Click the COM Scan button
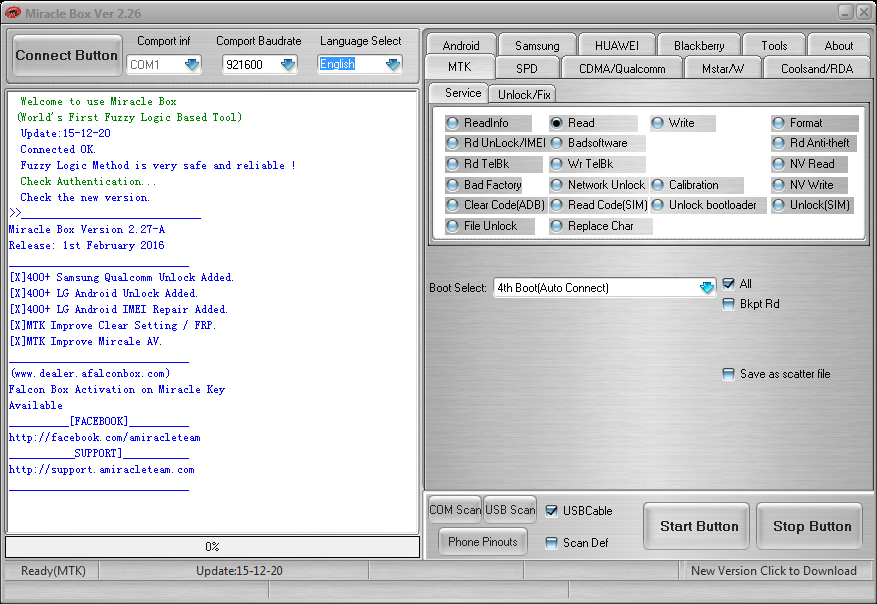This screenshot has width=877, height=604. pos(455,509)
